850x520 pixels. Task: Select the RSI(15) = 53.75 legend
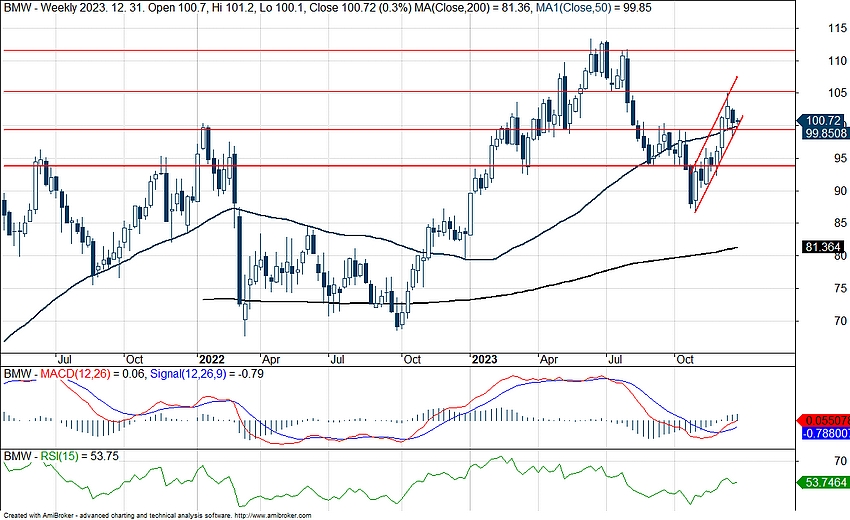click(80, 456)
